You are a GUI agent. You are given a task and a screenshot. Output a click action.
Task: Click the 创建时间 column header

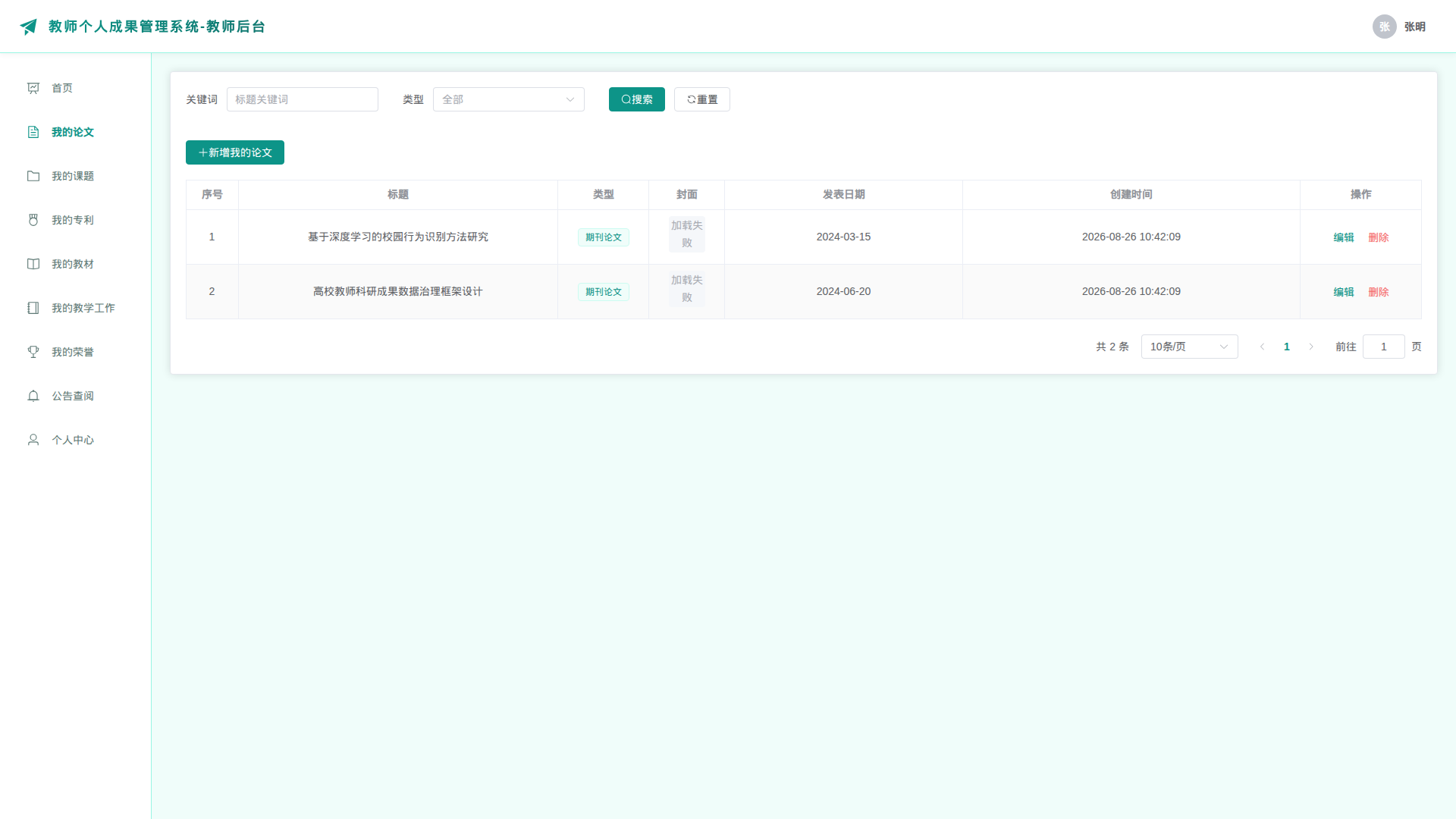1131,194
